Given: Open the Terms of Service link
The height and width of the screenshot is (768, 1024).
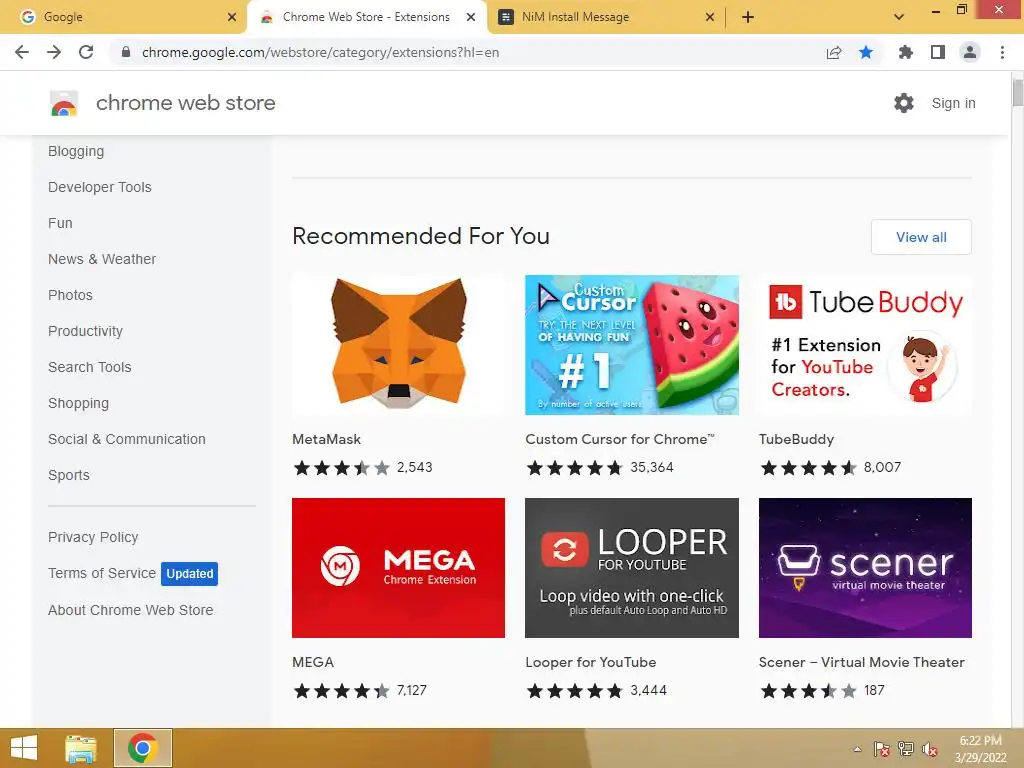Looking at the screenshot, I should point(102,573).
